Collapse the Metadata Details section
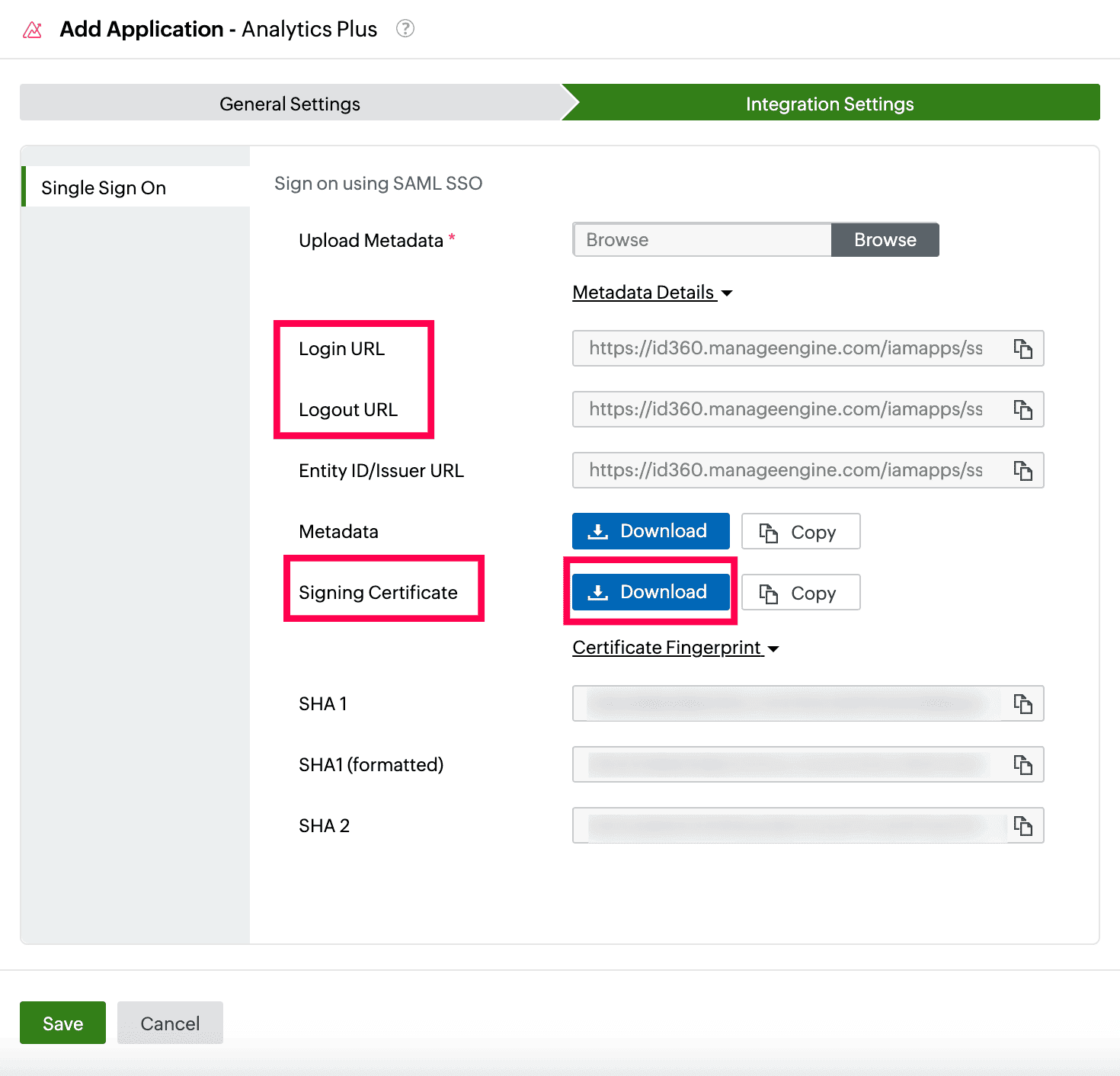 tap(652, 293)
